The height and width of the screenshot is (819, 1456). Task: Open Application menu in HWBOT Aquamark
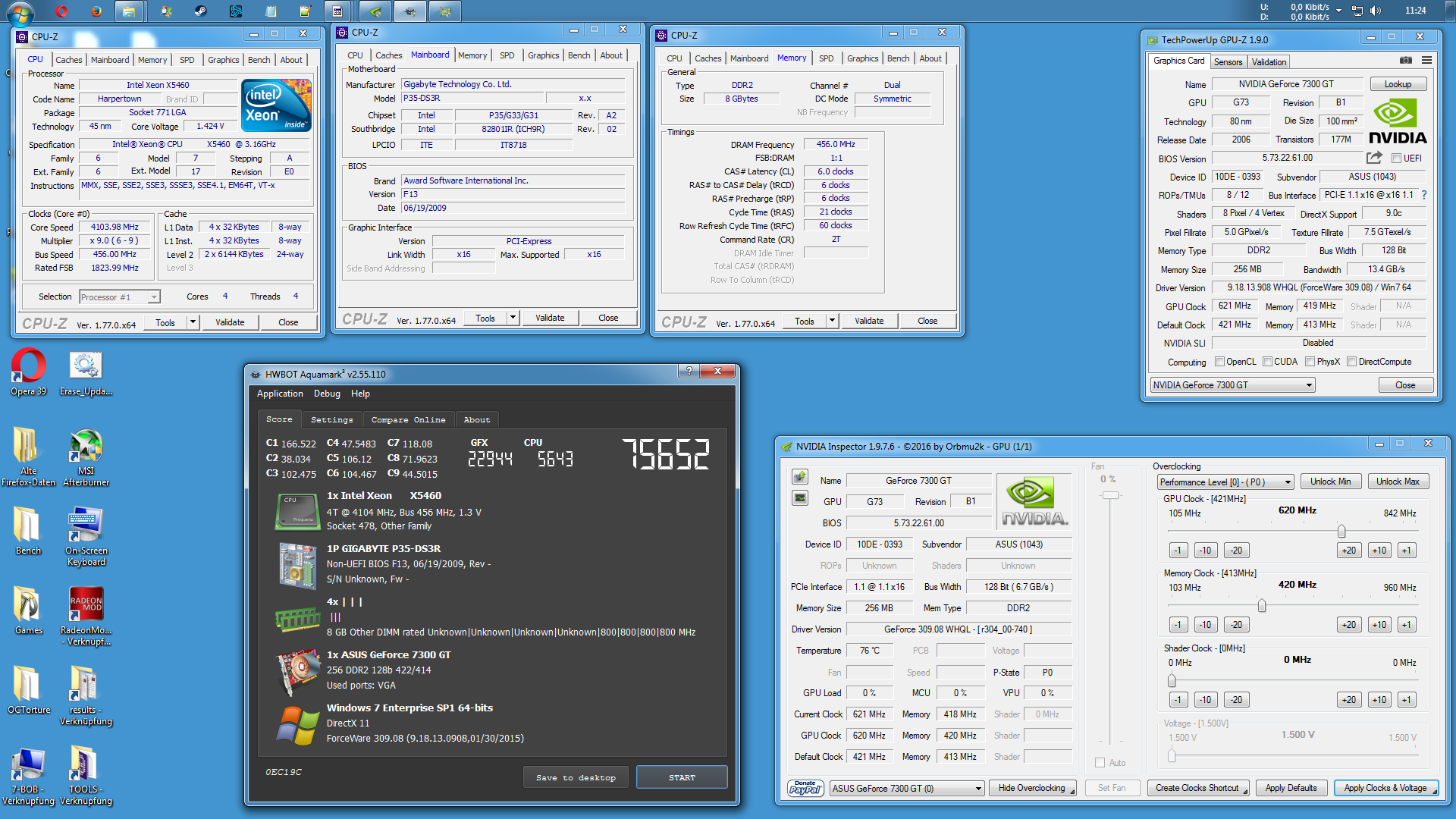coord(280,394)
